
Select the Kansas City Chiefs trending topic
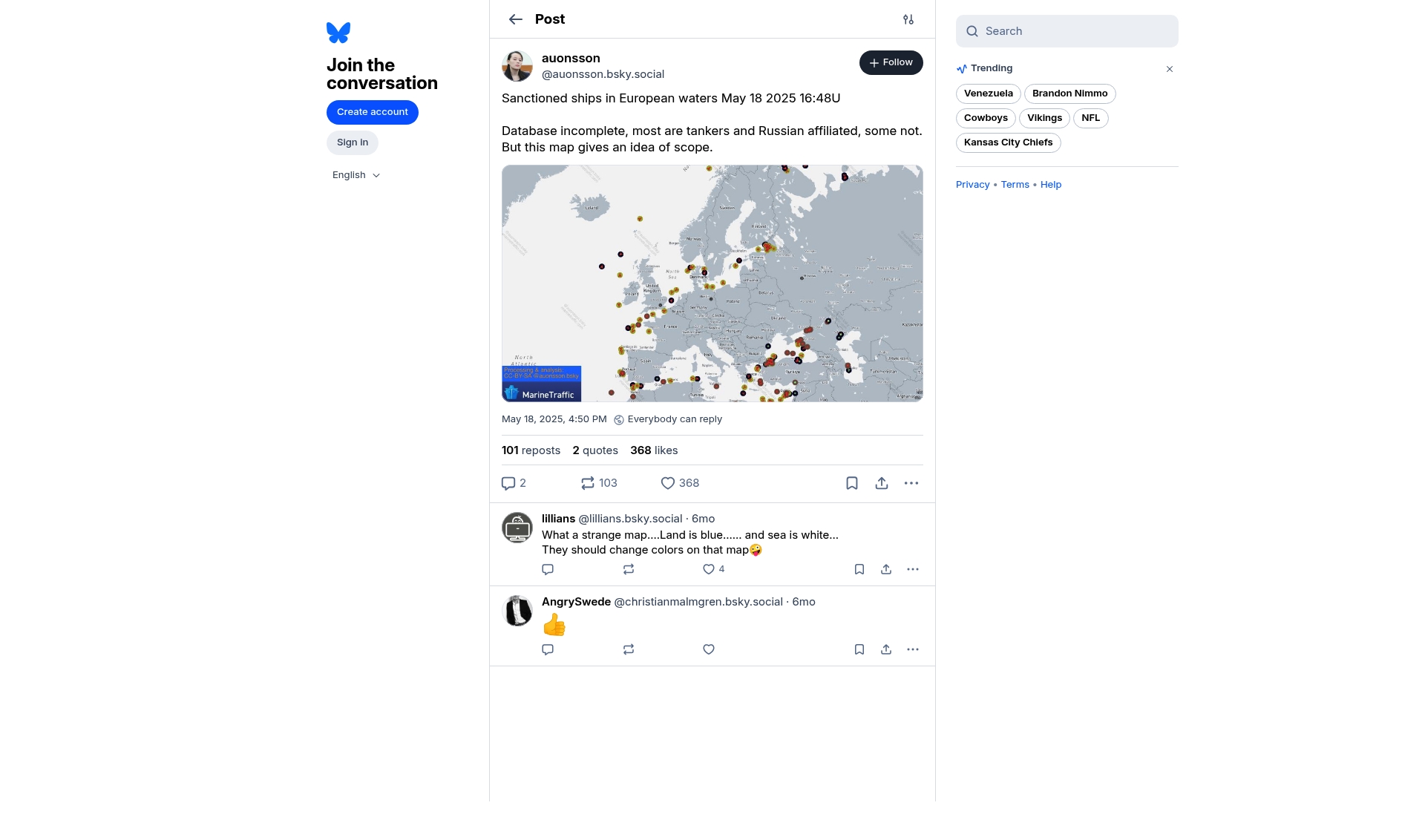click(x=1008, y=142)
